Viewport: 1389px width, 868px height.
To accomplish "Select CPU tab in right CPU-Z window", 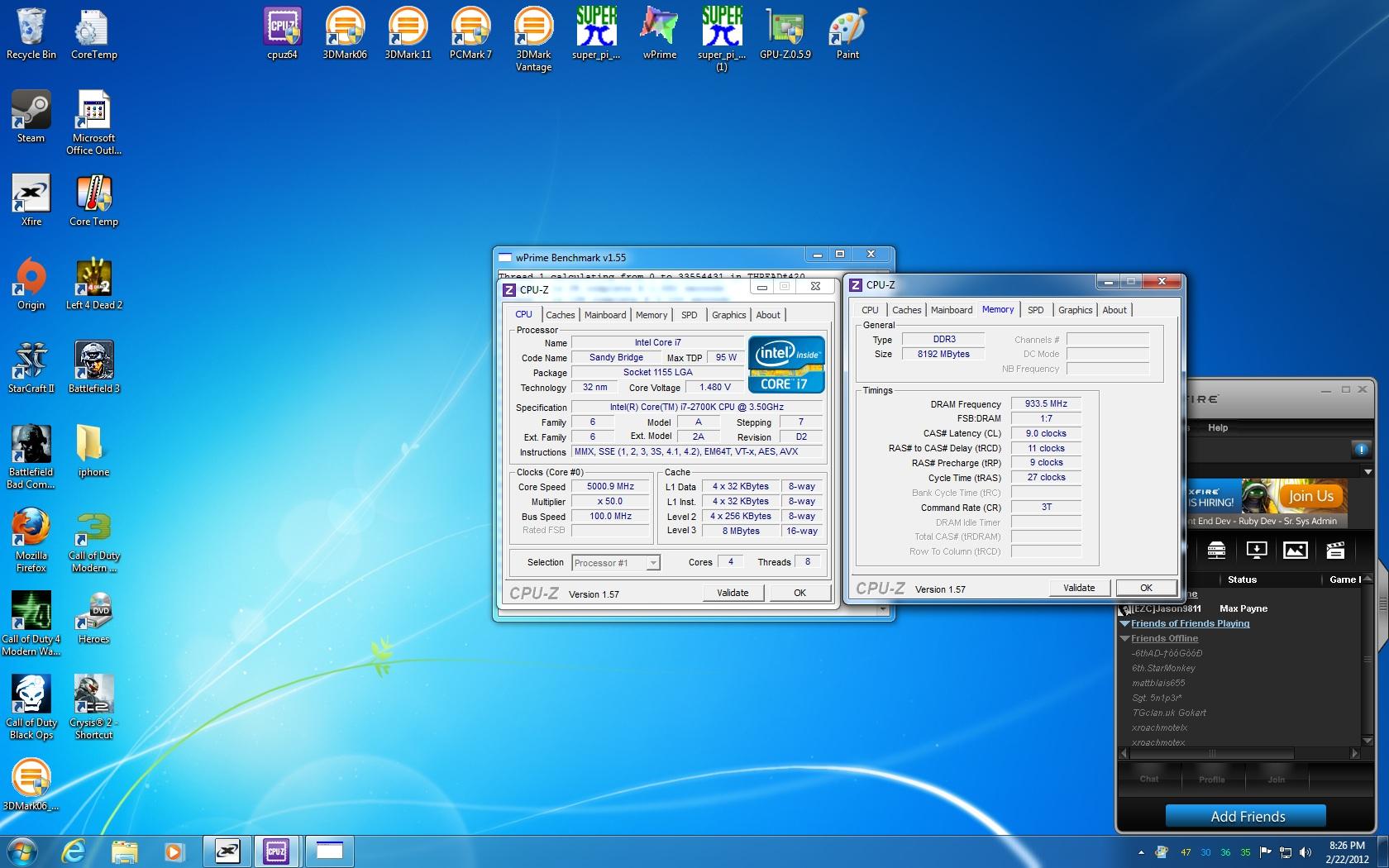I will 871,310.
